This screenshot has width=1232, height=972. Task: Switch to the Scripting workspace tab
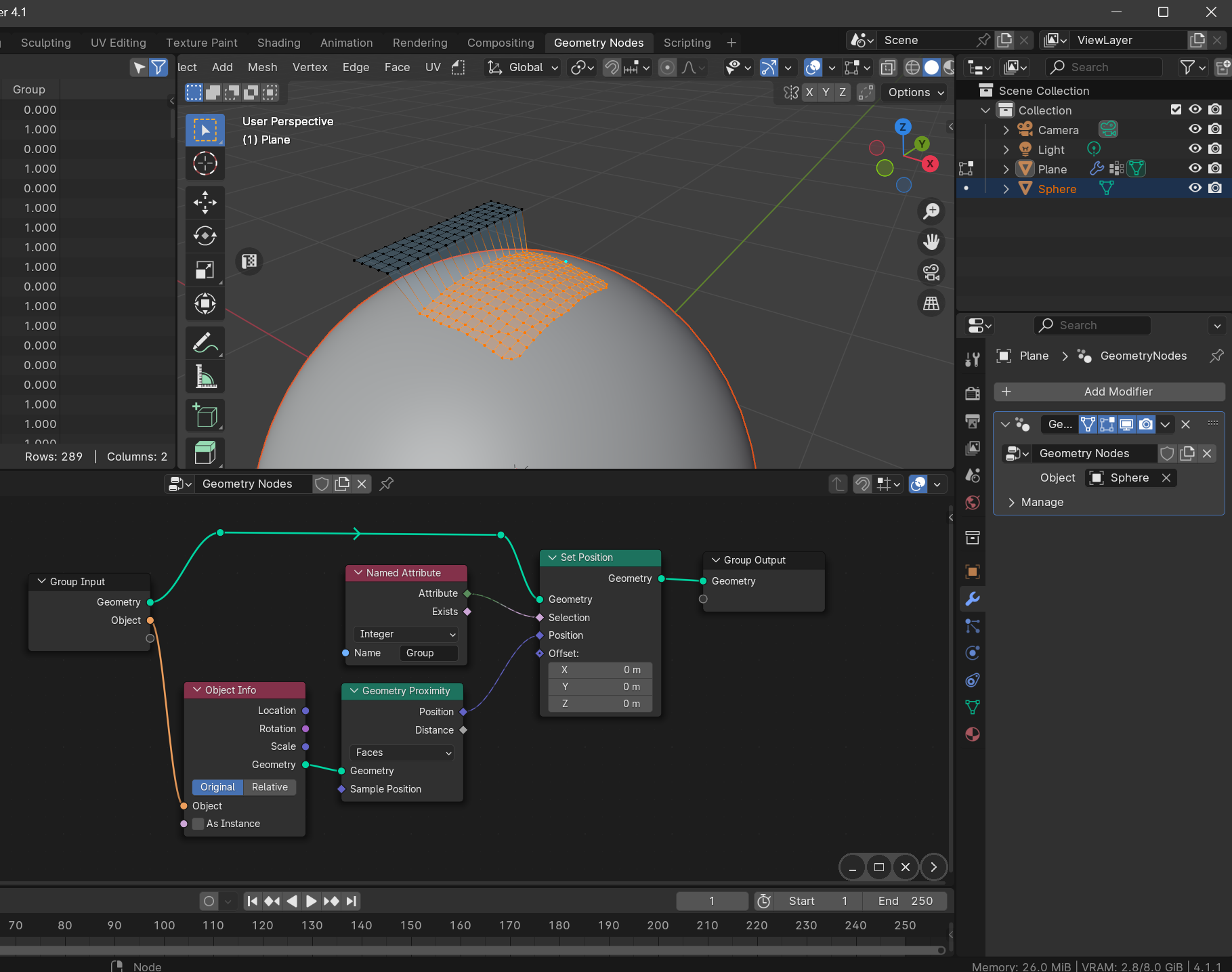coord(687,43)
